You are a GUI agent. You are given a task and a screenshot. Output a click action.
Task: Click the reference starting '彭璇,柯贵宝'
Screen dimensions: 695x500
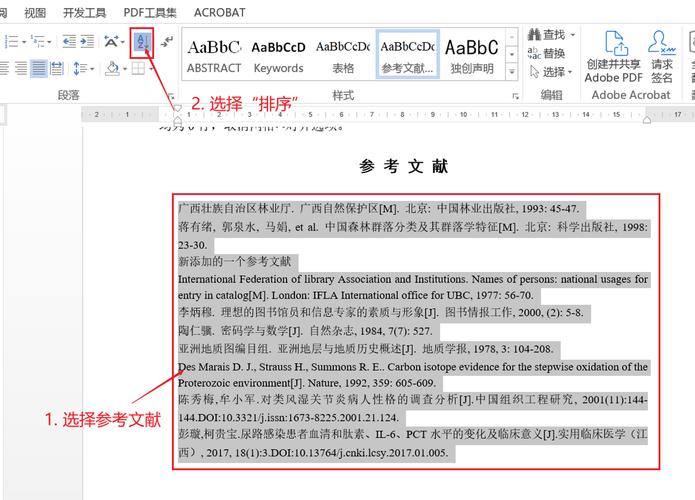(413, 443)
